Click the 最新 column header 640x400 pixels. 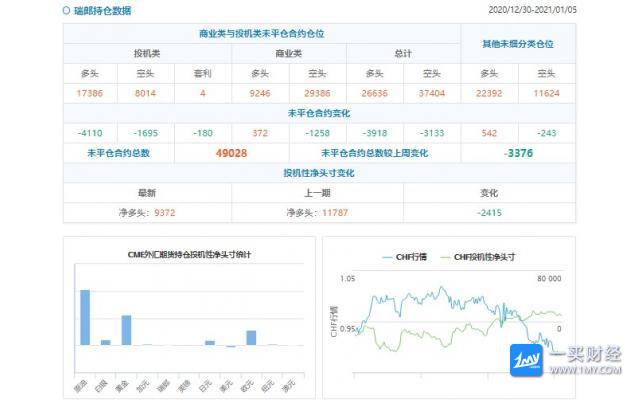pos(147,193)
